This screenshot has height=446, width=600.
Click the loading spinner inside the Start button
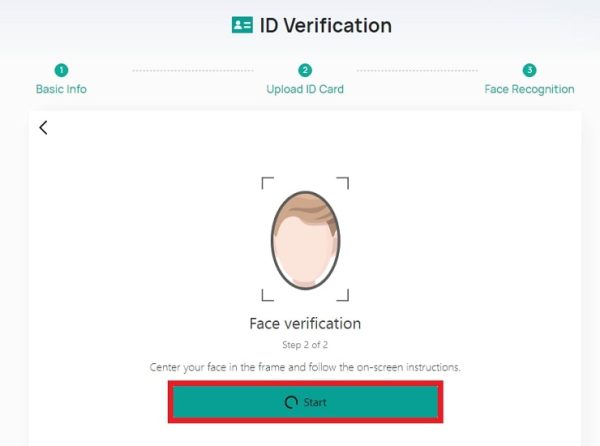point(290,402)
